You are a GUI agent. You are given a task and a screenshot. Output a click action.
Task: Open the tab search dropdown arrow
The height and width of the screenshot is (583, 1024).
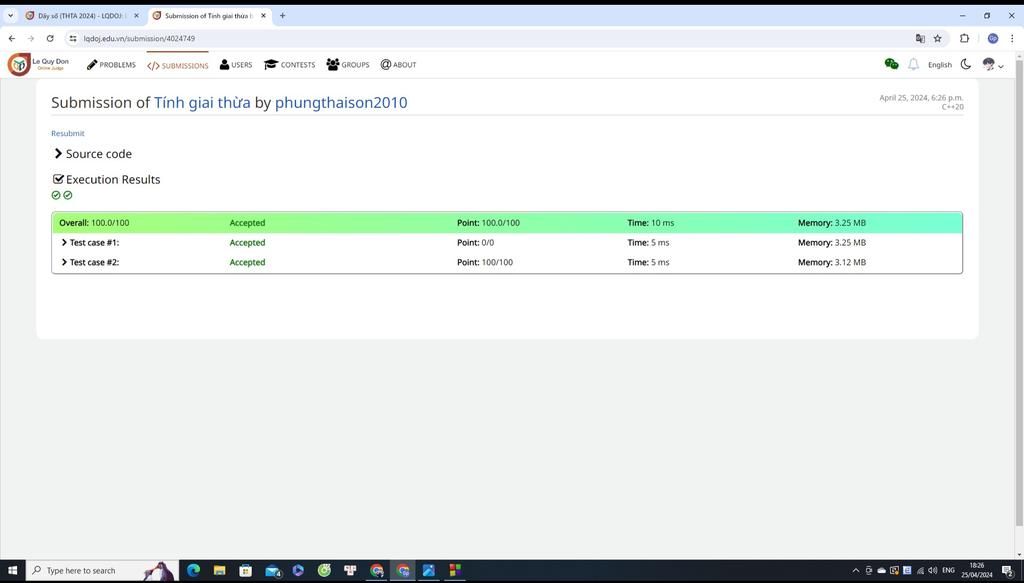pyautogui.click(x=10, y=16)
